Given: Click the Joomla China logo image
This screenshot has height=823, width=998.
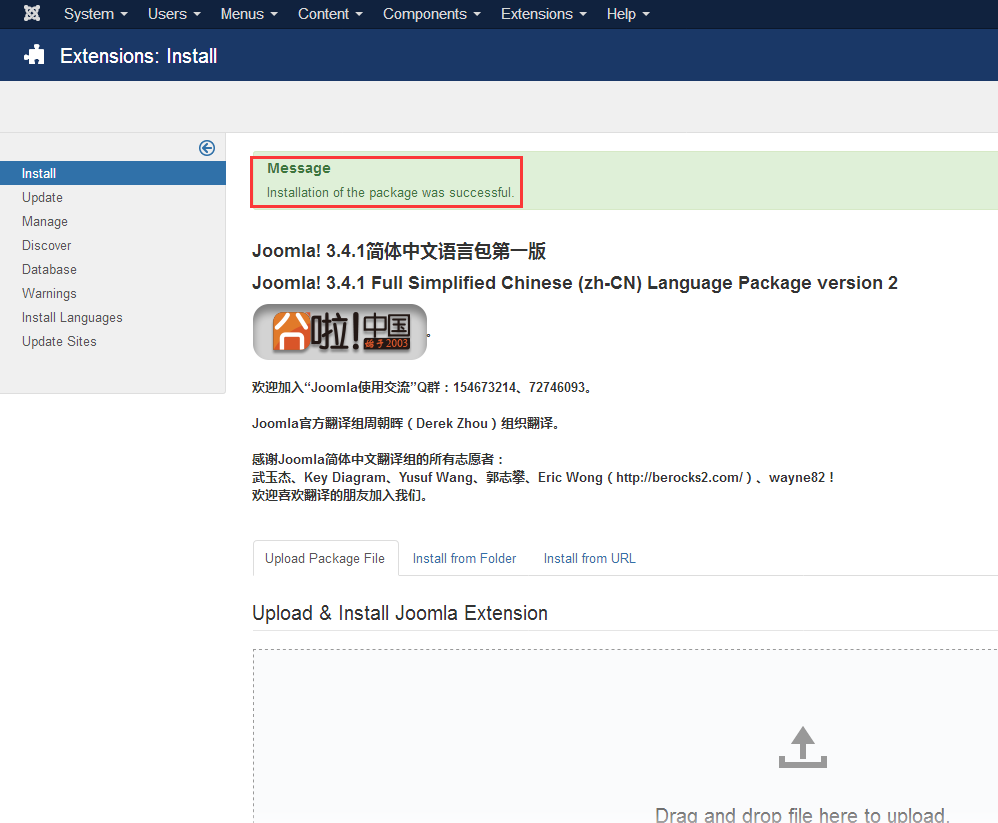Looking at the screenshot, I should (x=340, y=332).
